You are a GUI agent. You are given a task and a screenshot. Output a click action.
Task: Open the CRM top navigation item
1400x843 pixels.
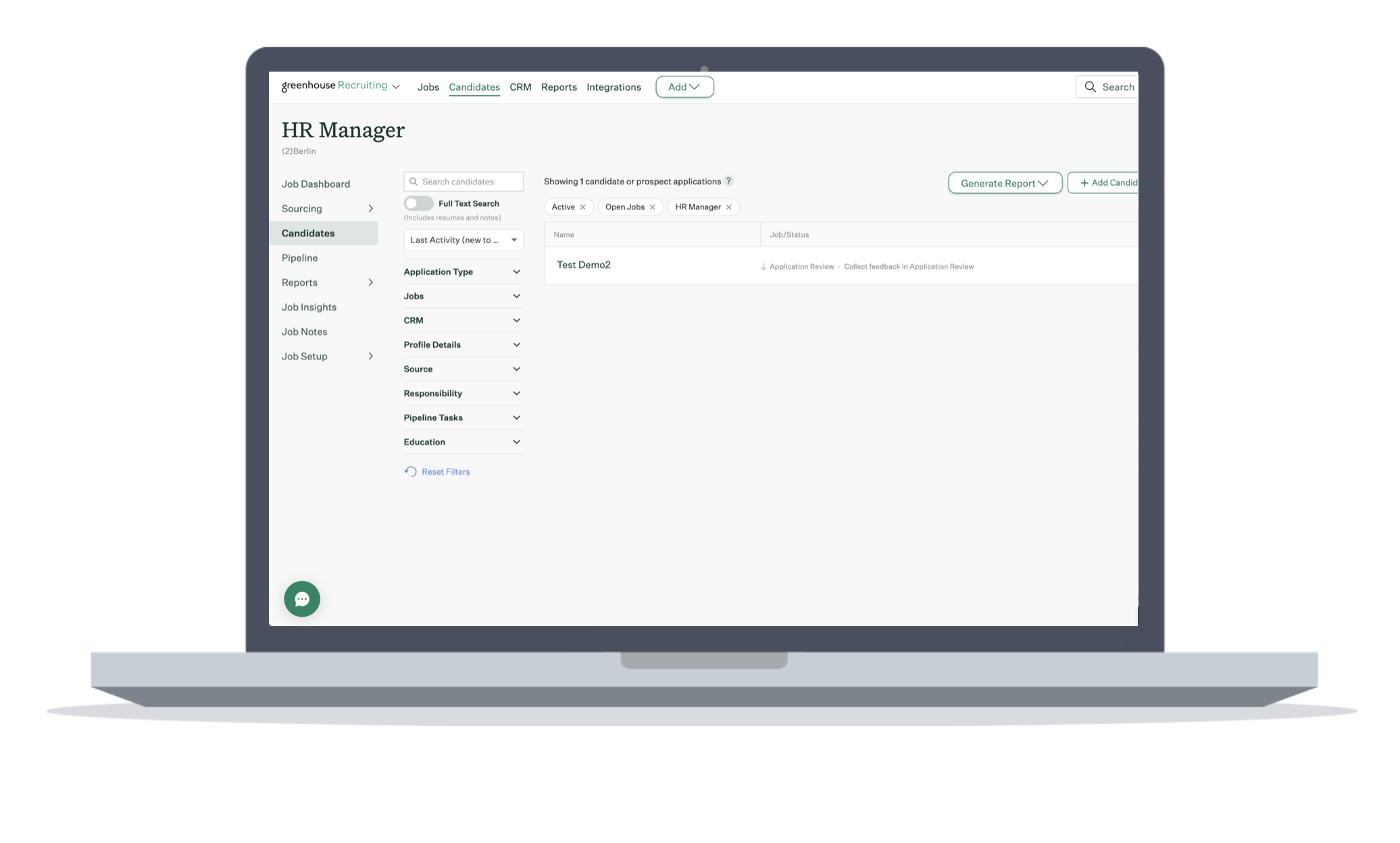tap(520, 87)
